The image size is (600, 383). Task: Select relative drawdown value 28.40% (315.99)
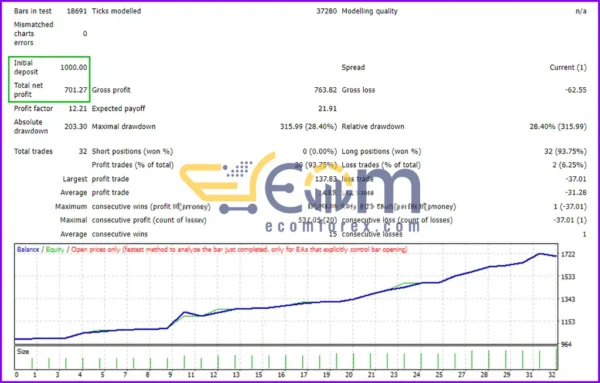(558, 126)
